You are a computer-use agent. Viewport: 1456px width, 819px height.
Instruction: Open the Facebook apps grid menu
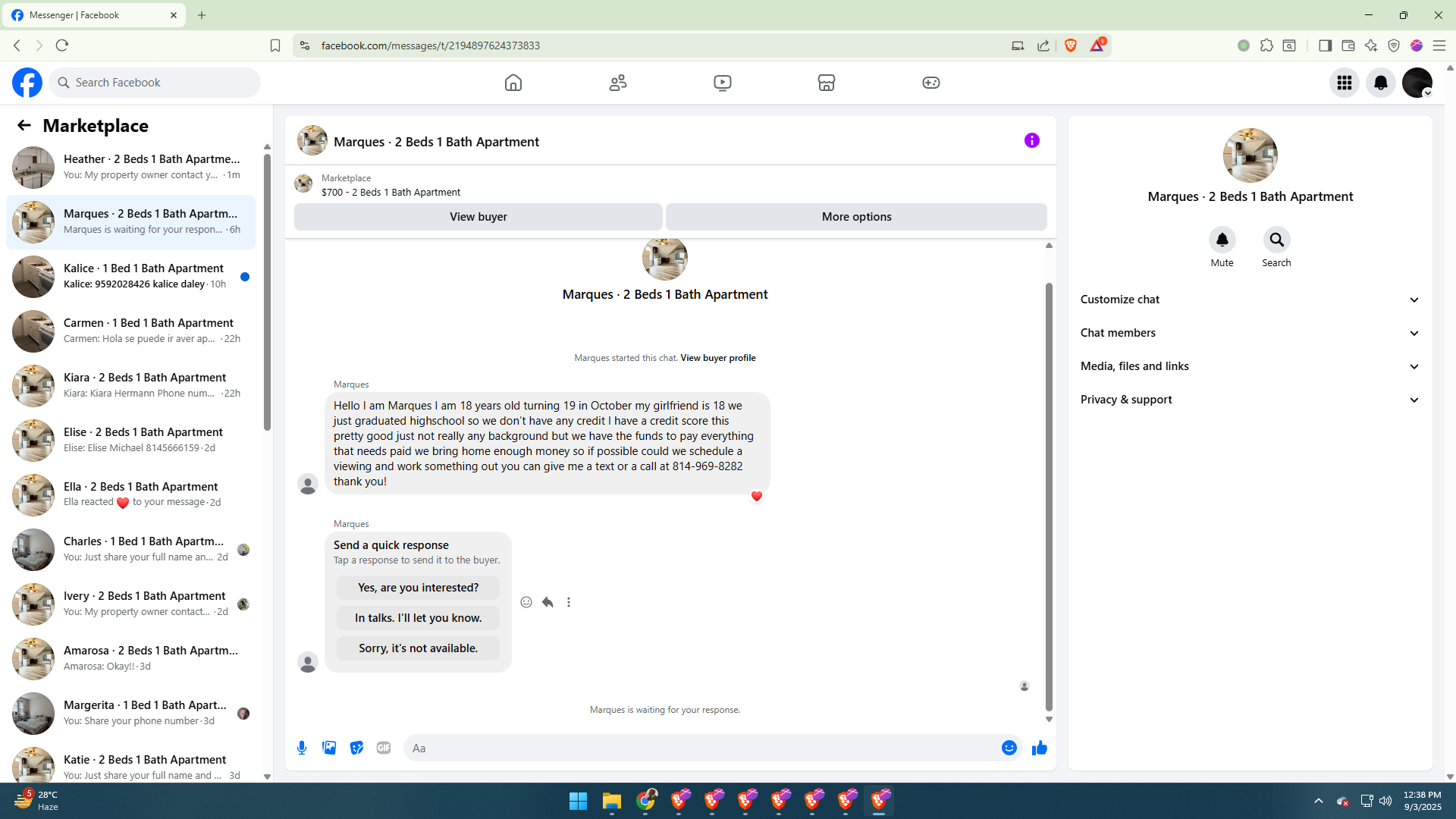(1345, 83)
